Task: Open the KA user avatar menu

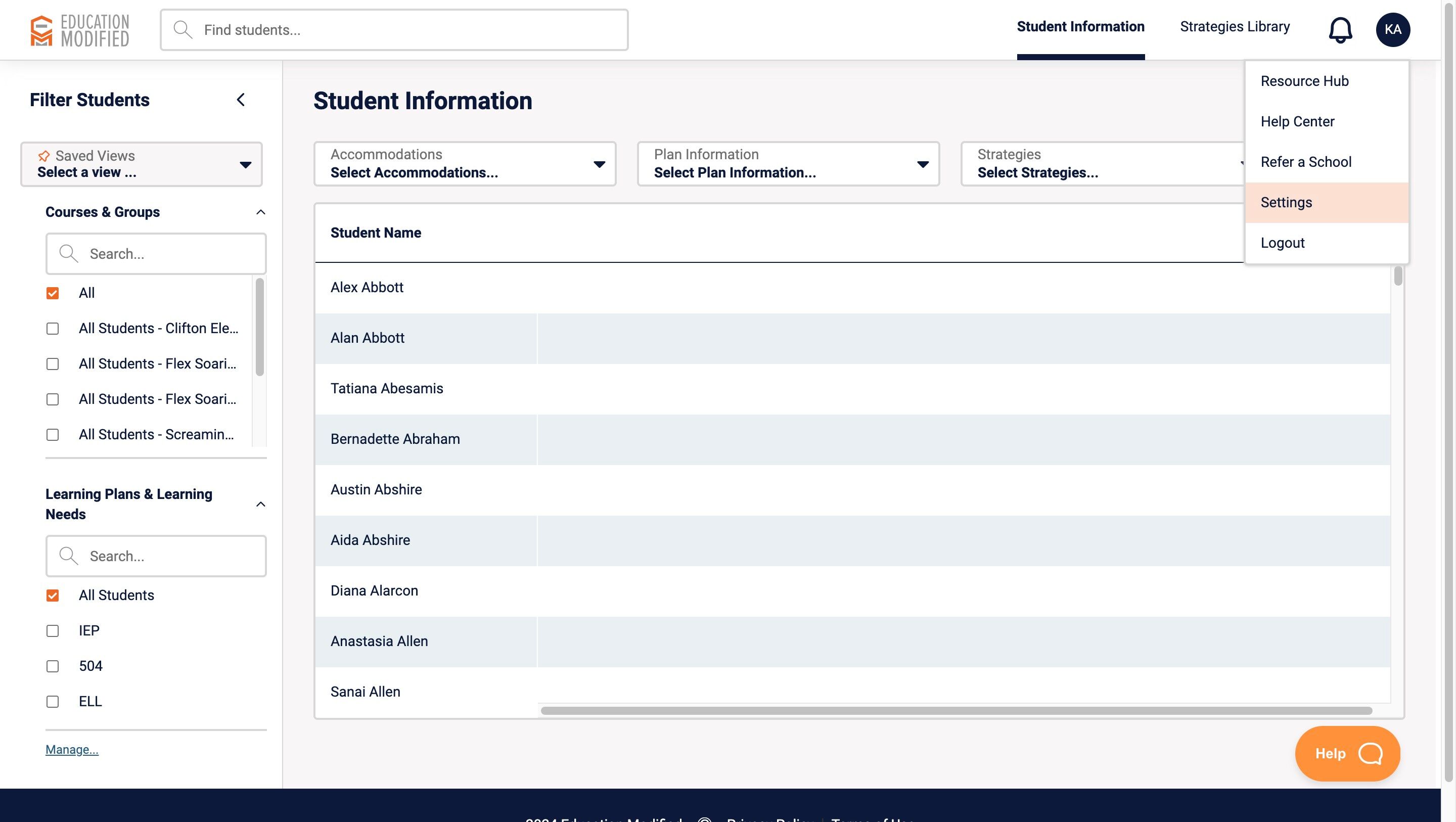Action: (x=1392, y=29)
